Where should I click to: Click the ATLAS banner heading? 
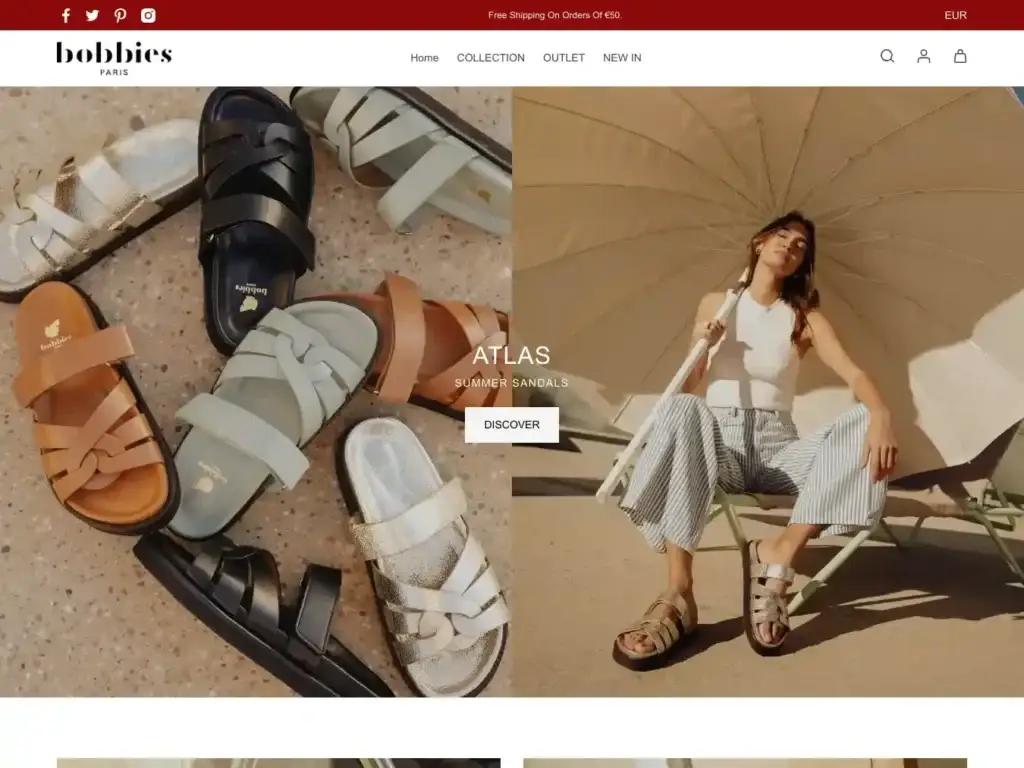click(x=511, y=355)
